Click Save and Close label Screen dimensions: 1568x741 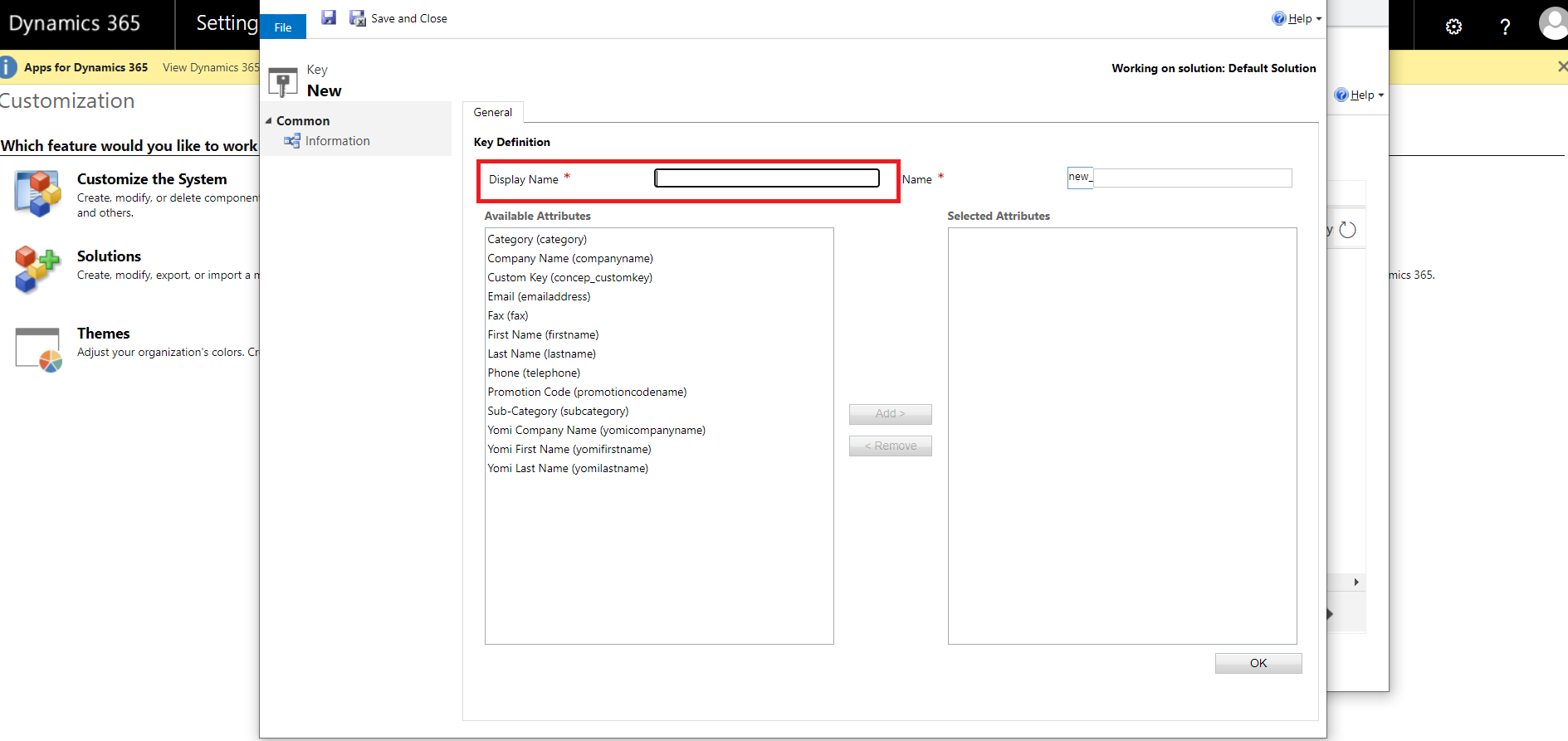409,18
